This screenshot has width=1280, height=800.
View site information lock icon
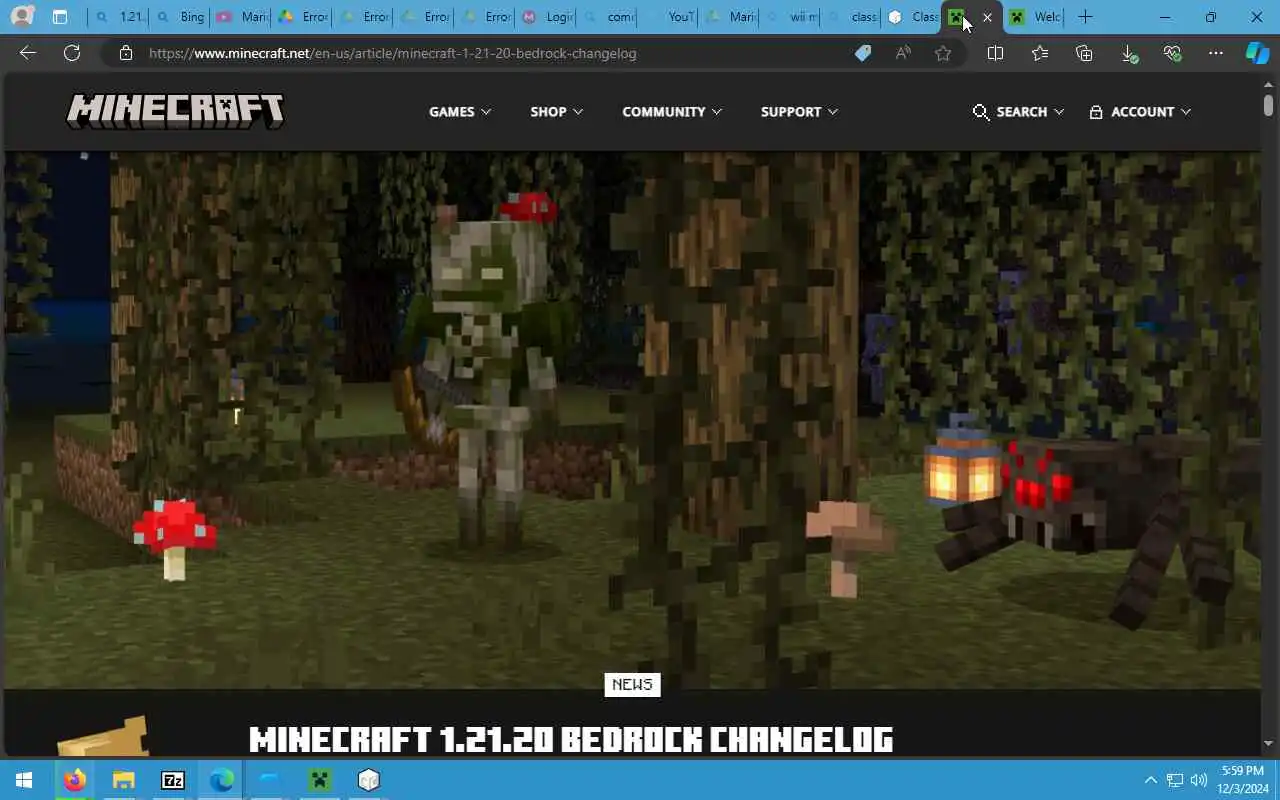click(x=125, y=53)
